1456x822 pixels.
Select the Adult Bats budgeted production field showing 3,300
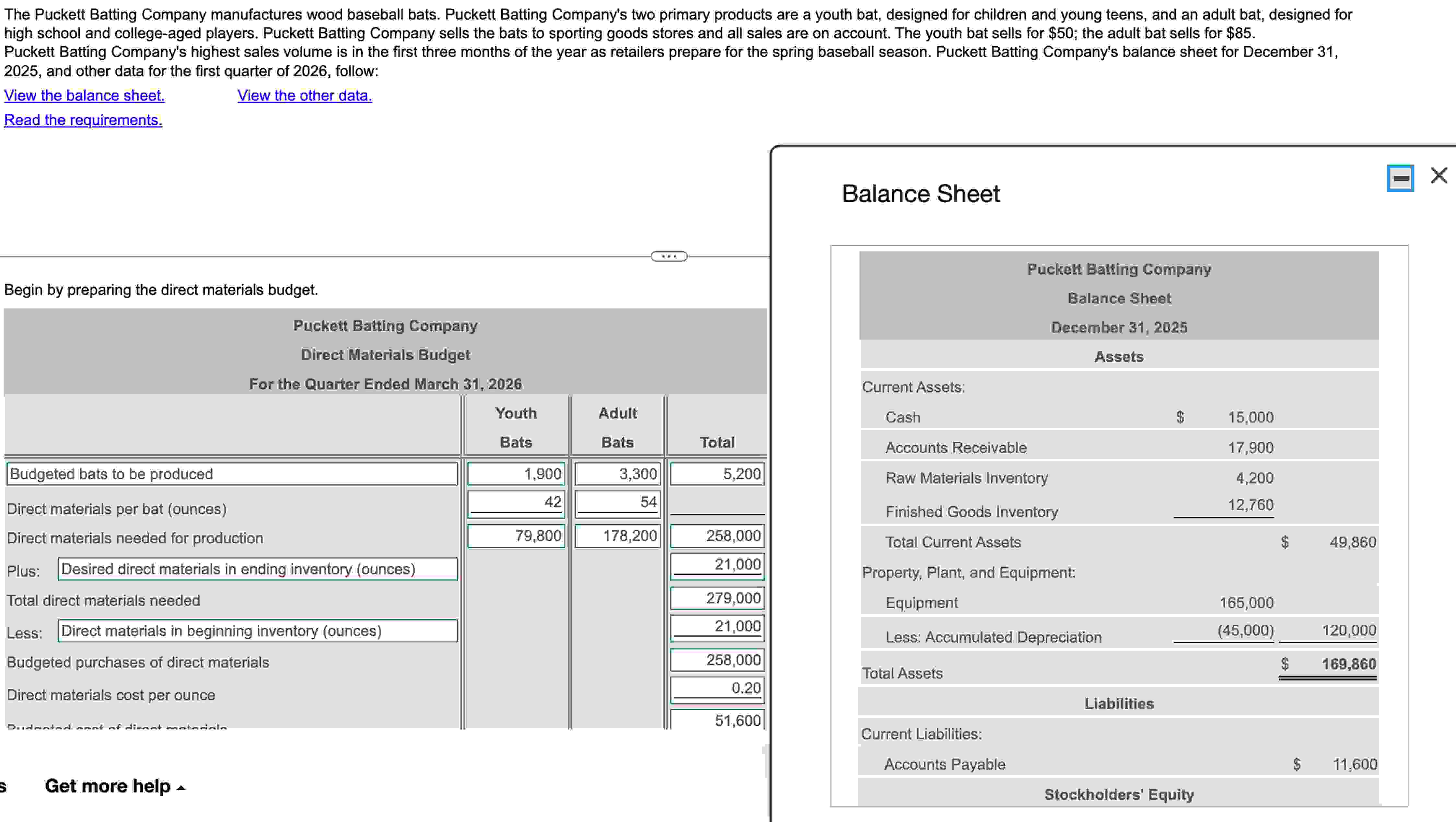click(x=617, y=474)
